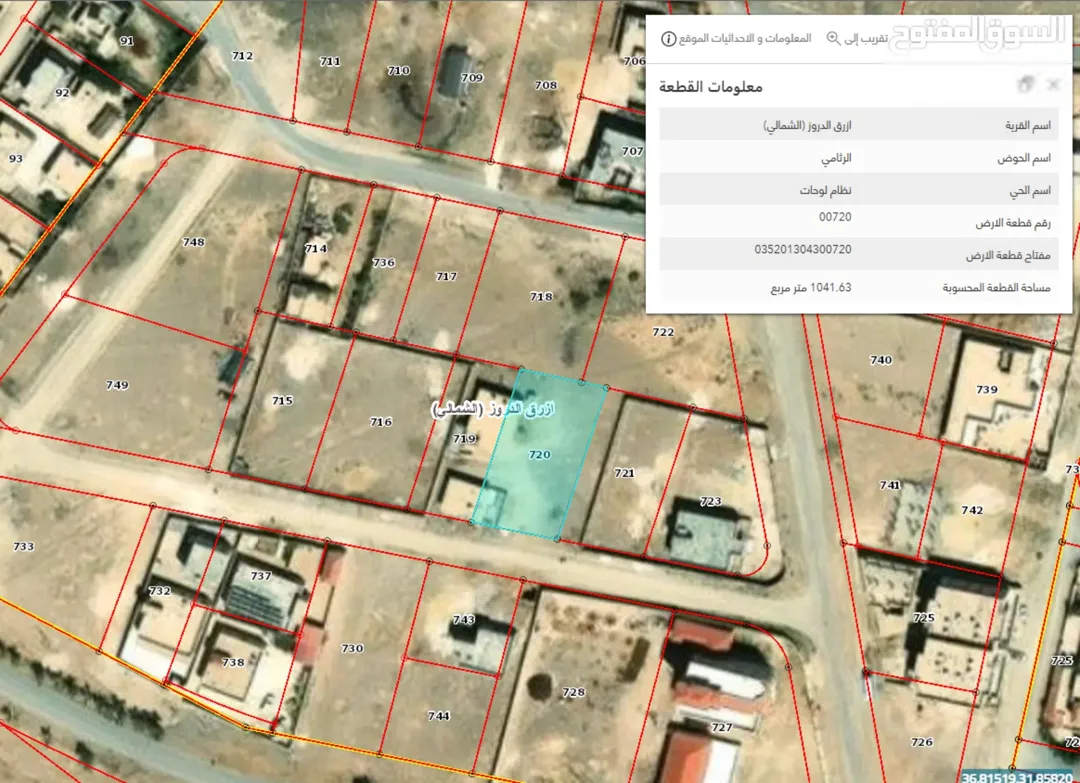Viewport: 1080px width, 783px height.
Task: Click the computed area 1041.63 value
Action: click(811, 287)
